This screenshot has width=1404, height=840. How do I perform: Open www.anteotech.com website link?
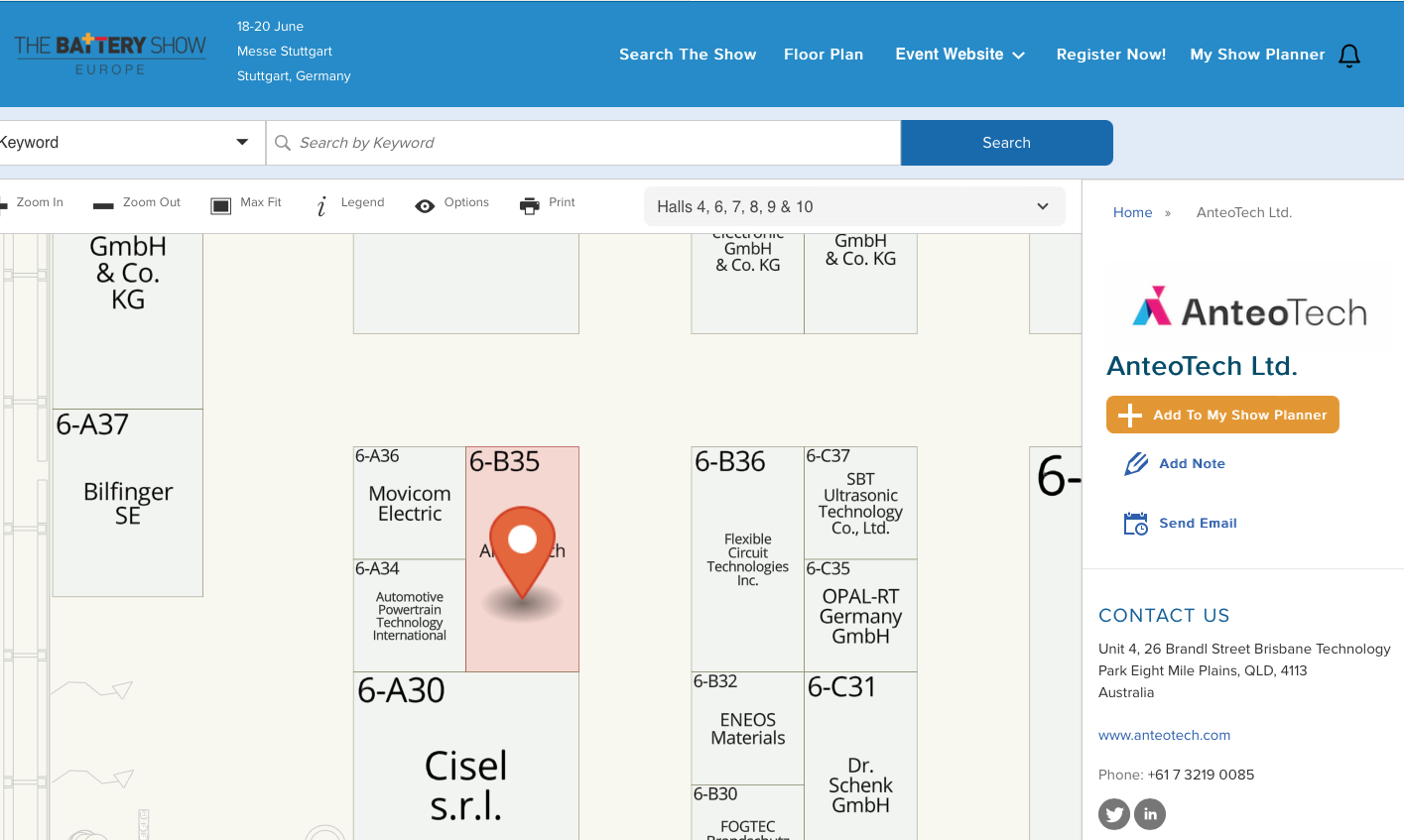(x=1164, y=736)
